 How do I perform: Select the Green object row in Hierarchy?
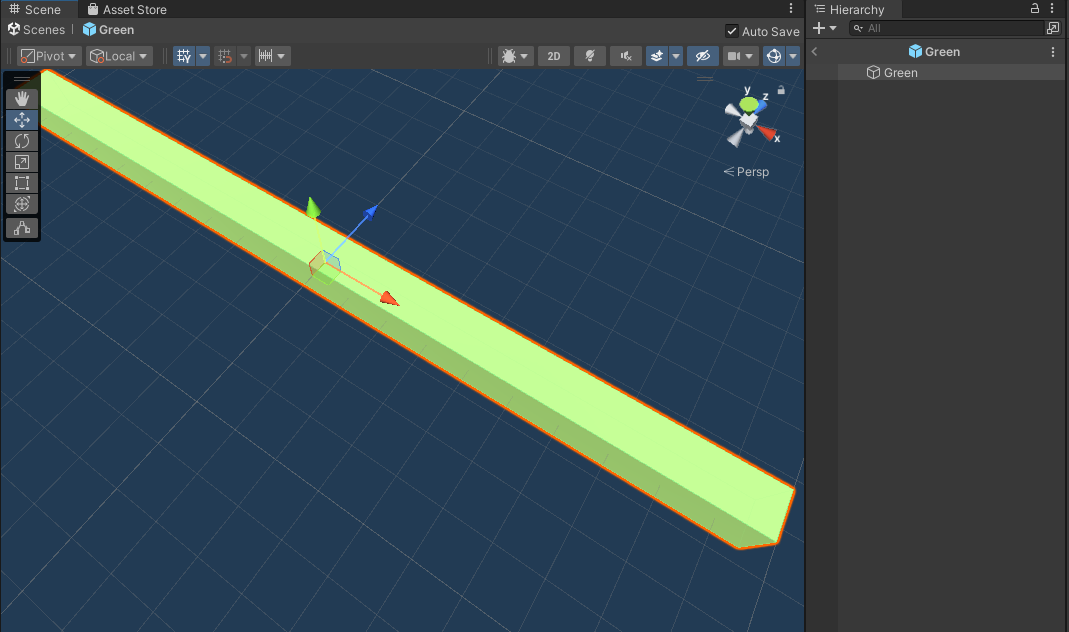point(937,72)
